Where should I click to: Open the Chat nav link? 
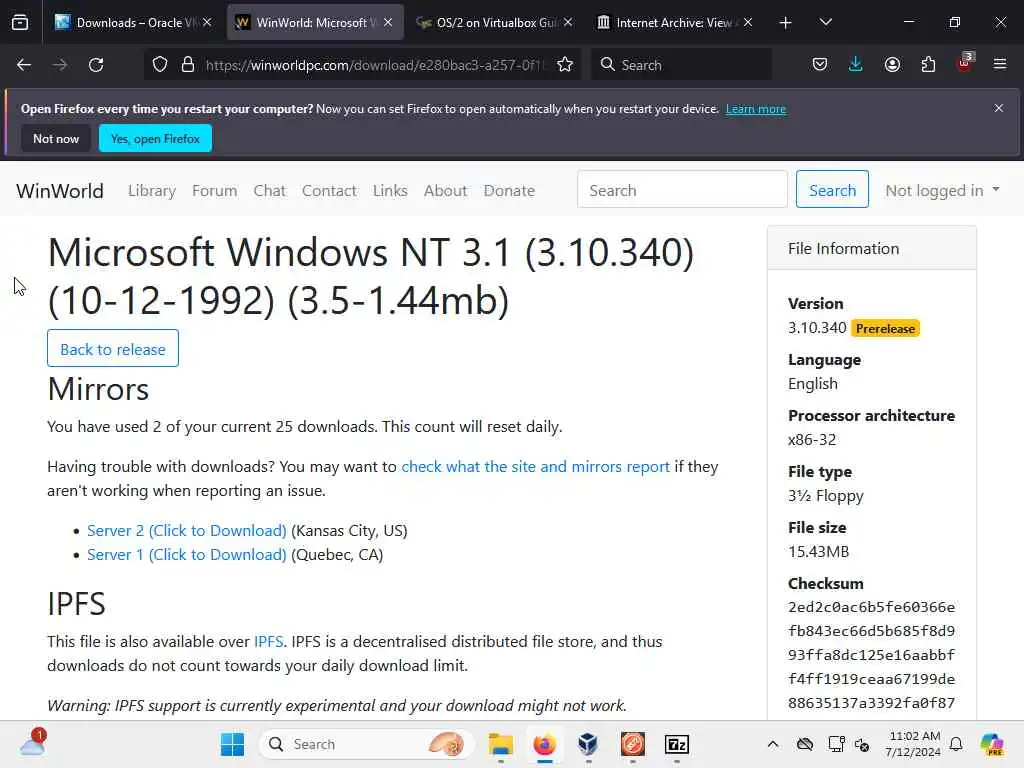click(270, 191)
